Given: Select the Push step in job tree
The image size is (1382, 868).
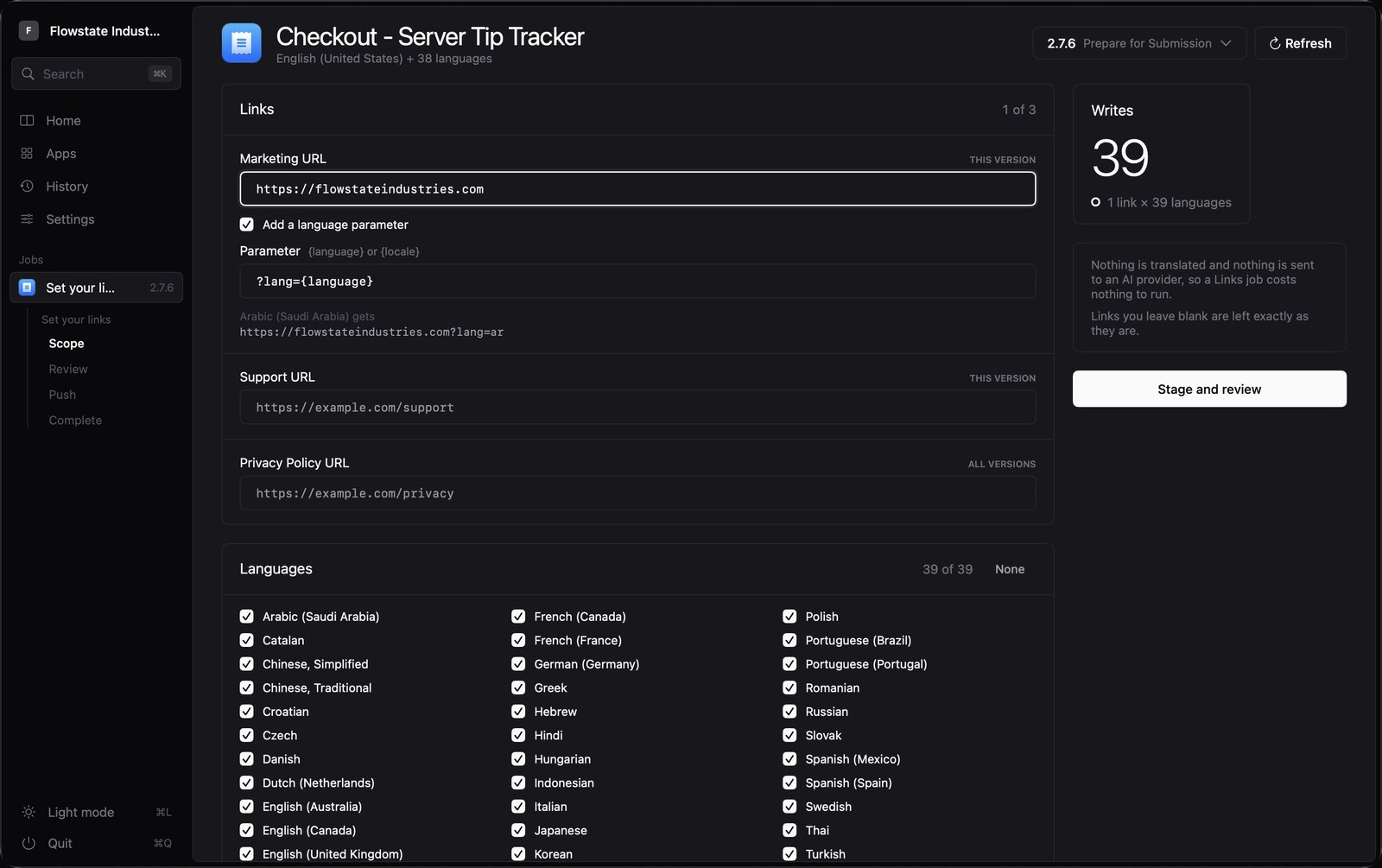Looking at the screenshot, I should (62, 394).
